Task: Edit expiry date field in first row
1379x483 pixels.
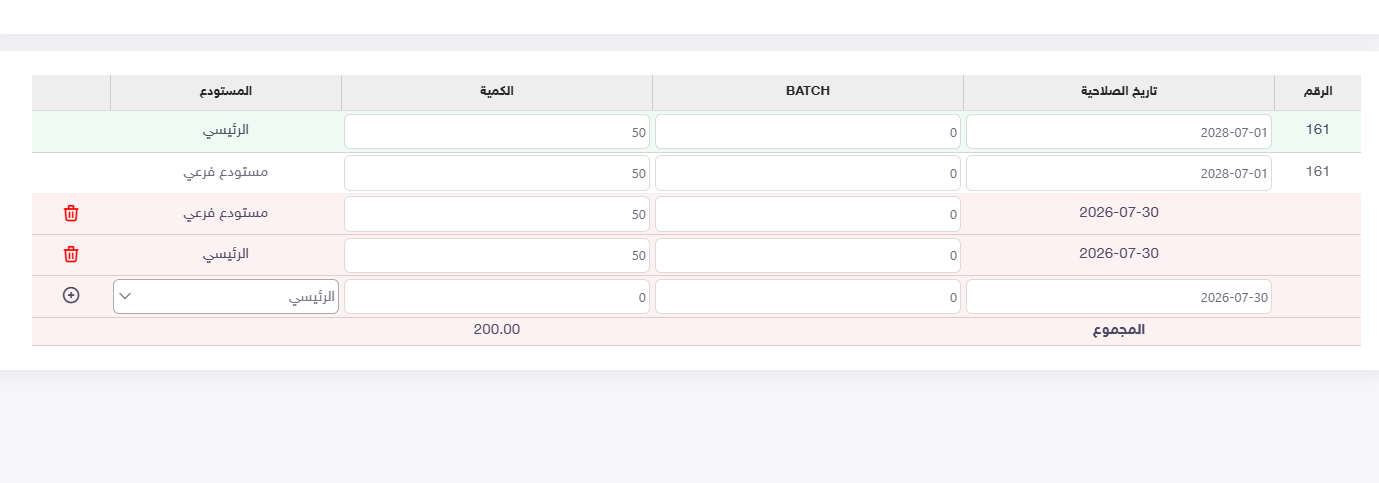Action: tap(1119, 132)
